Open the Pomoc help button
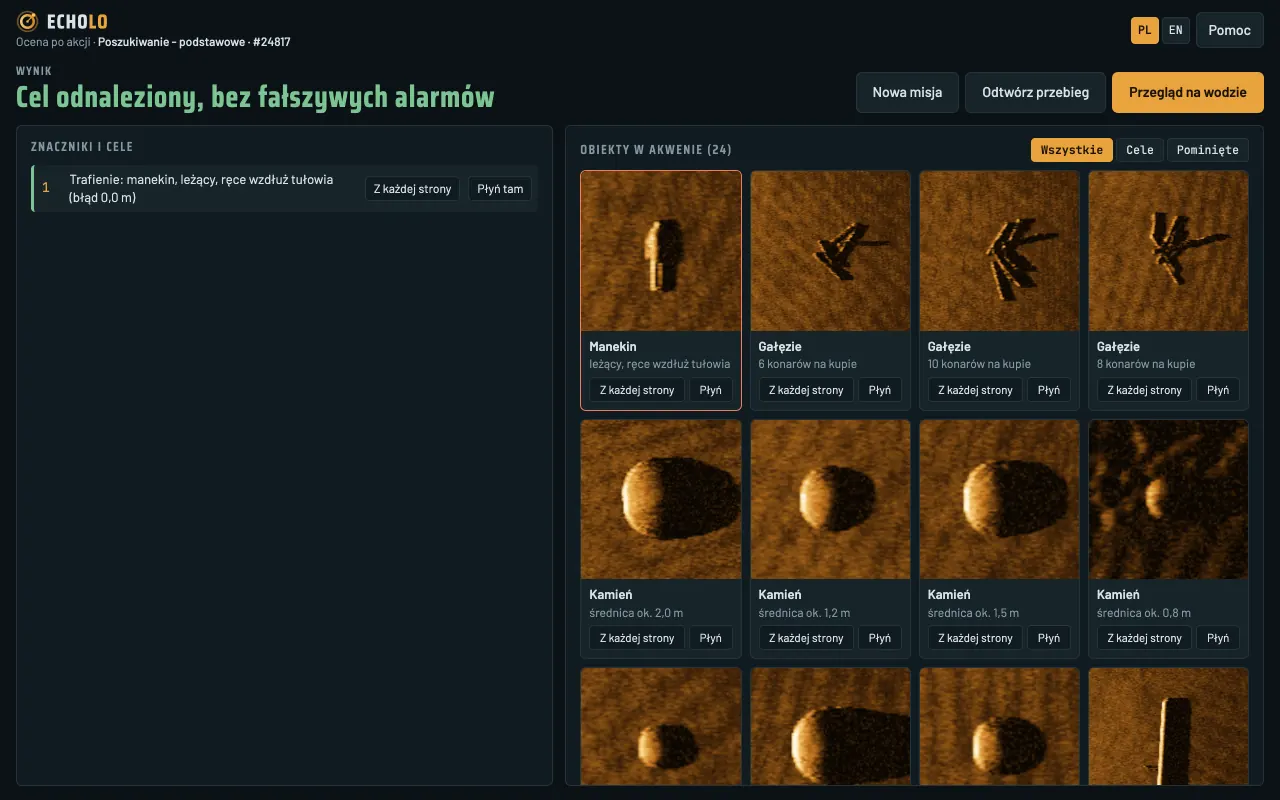 point(1230,30)
